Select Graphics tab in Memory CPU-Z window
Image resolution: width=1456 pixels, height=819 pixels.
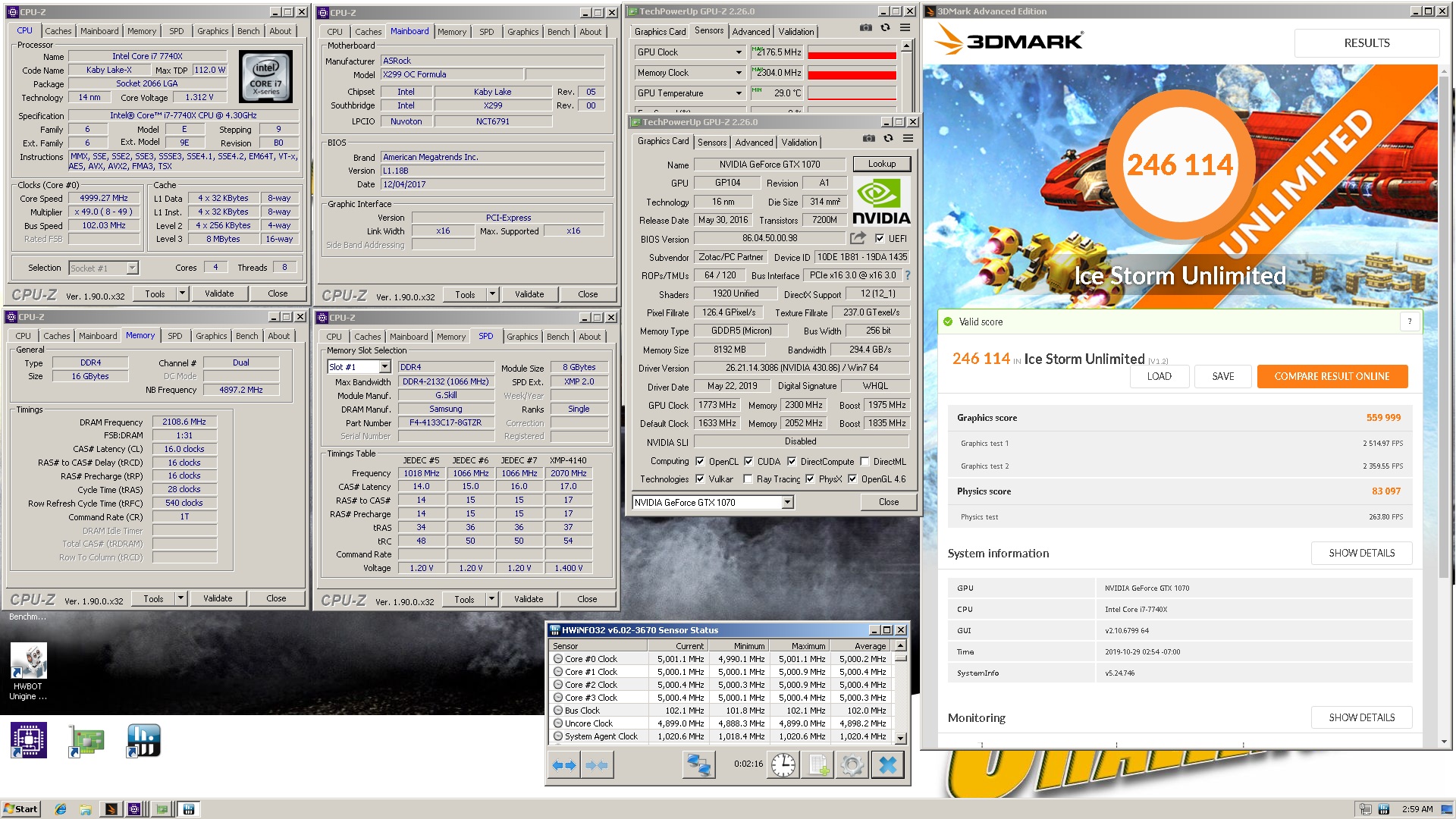[211, 336]
